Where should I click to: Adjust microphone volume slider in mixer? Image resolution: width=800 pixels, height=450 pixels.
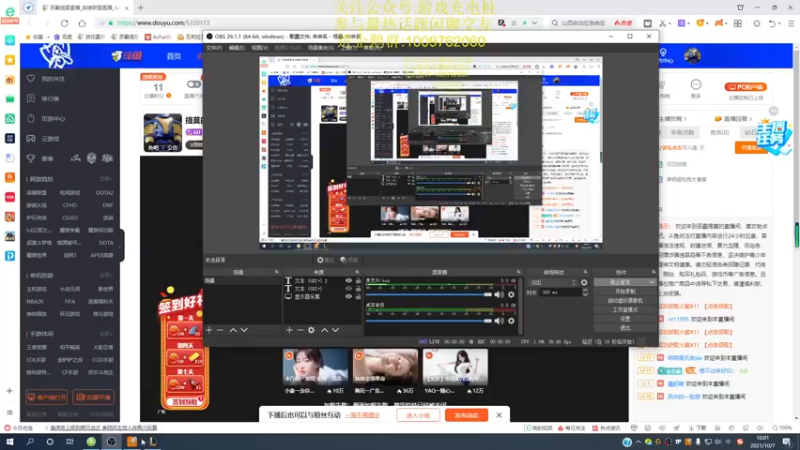click(x=429, y=294)
